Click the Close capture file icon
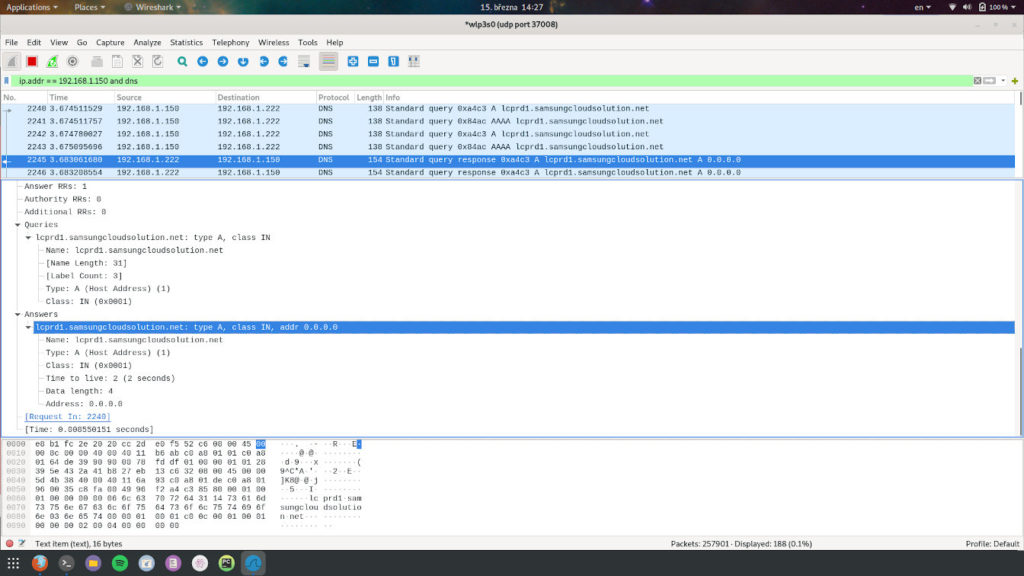Image resolution: width=1024 pixels, height=576 pixels. (x=137, y=61)
